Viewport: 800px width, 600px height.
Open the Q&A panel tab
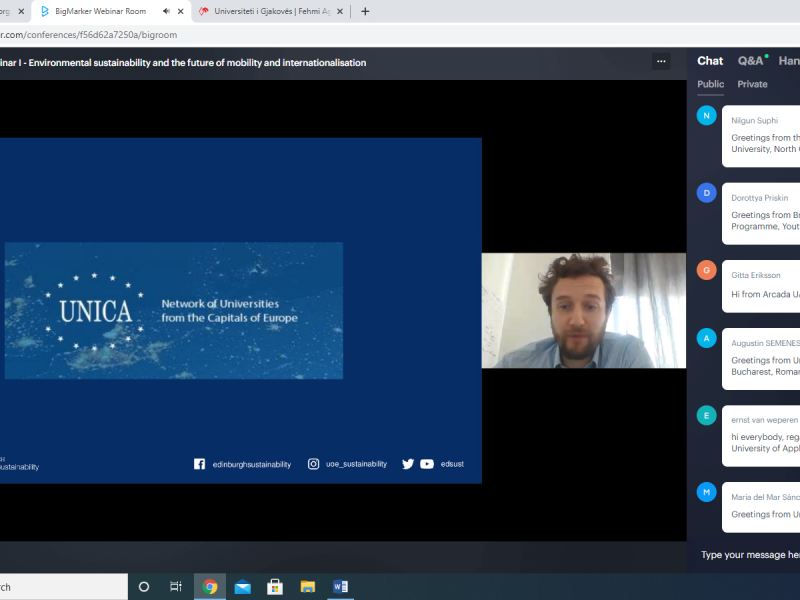(x=751, y=61)
